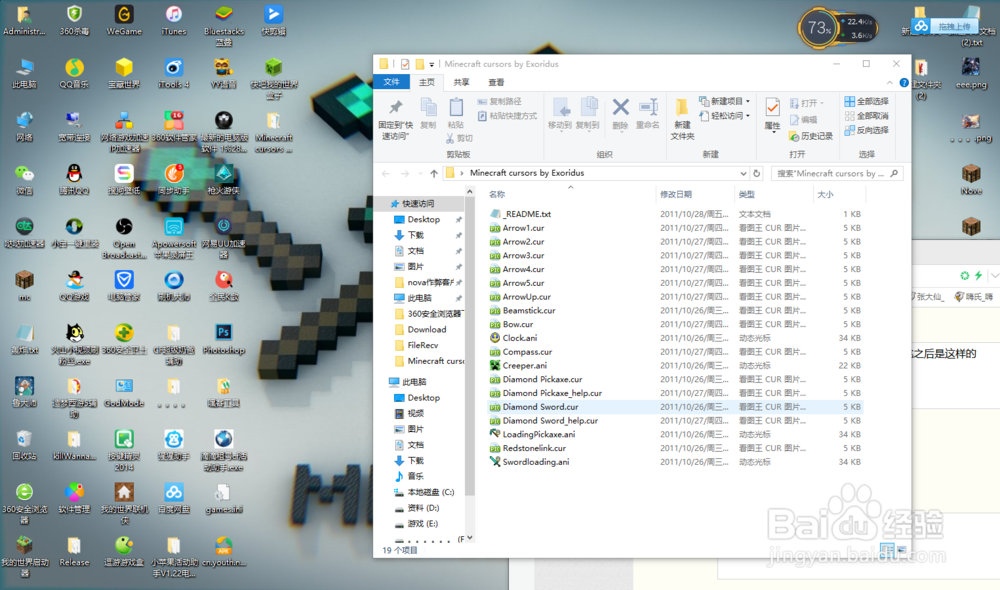Viewport: 1000px width, 590px height.
Task: Click the navigation pane scrollbar
Action: (470, 346)
